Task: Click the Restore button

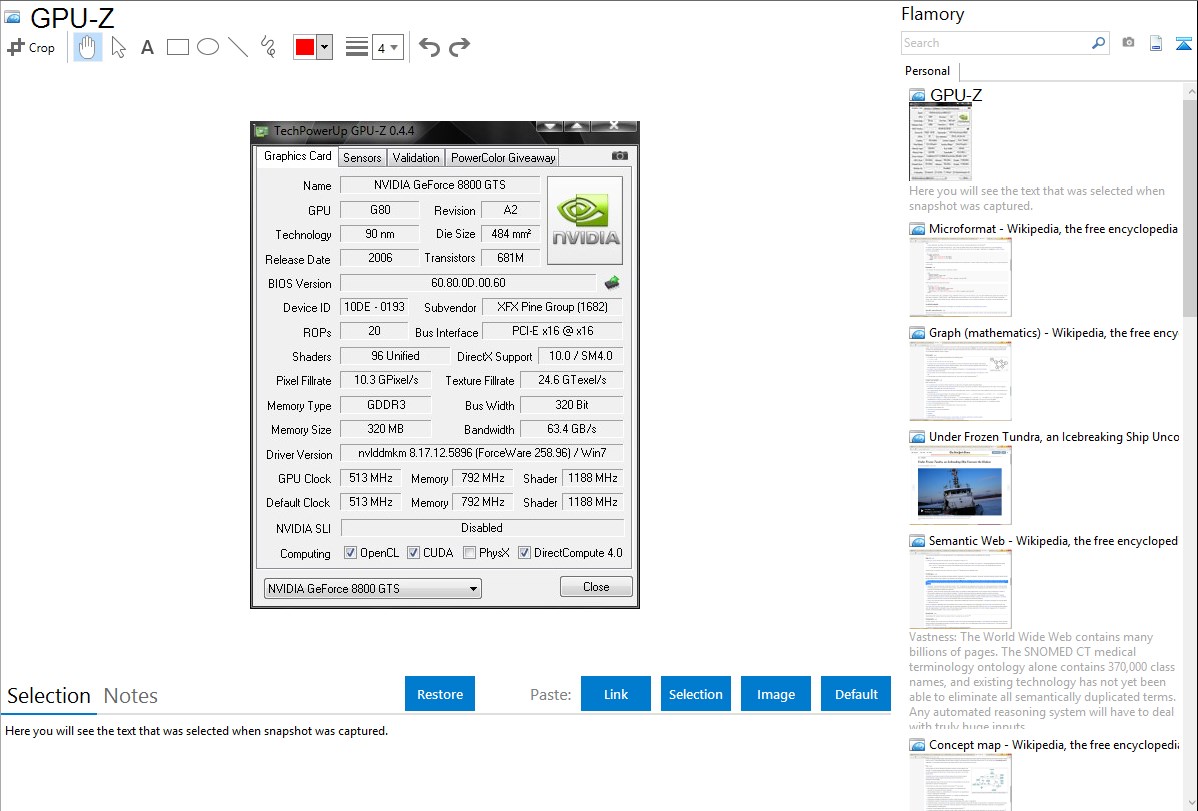Action: (440, 694)
